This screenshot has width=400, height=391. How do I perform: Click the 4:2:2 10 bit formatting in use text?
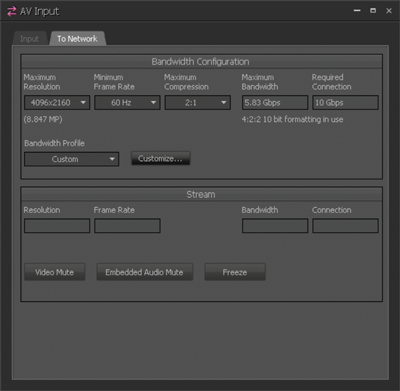292,119
